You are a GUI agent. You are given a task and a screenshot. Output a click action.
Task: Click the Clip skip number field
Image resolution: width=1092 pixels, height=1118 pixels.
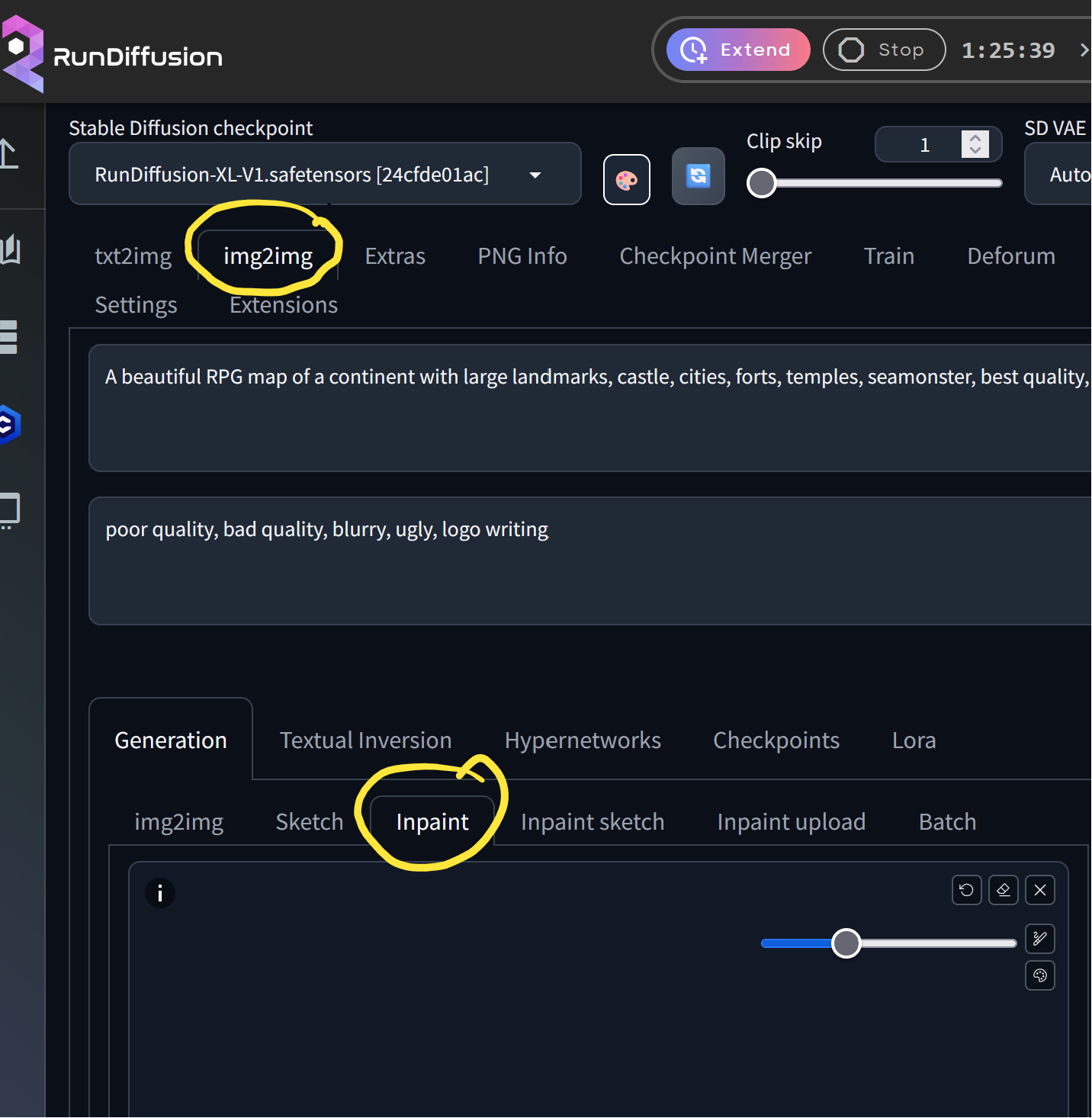924,145
